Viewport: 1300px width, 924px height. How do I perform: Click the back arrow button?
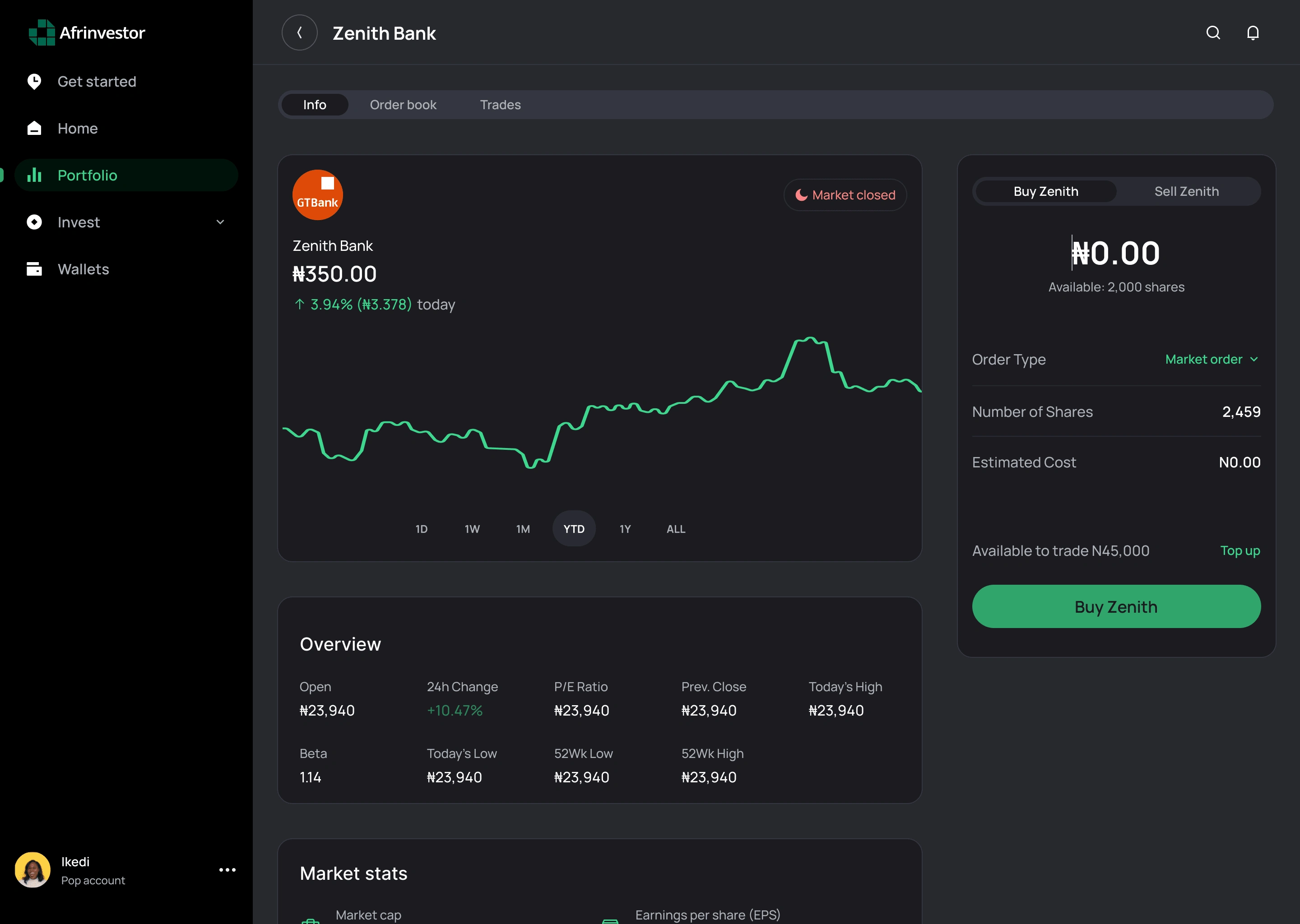[299, 33]
